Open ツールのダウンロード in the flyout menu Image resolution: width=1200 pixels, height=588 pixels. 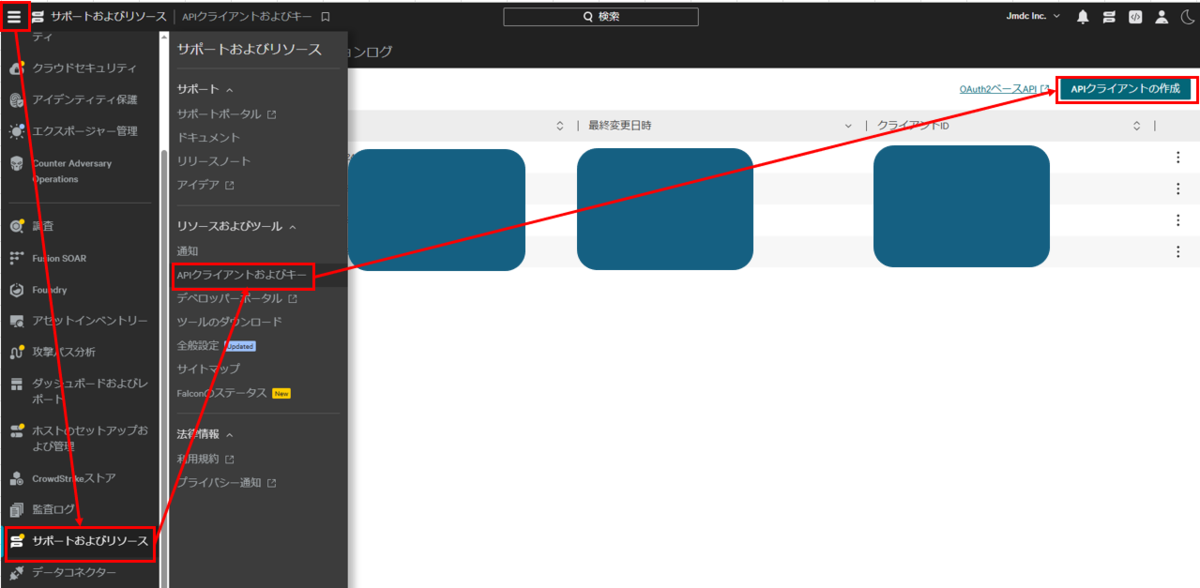click(229, 322)
